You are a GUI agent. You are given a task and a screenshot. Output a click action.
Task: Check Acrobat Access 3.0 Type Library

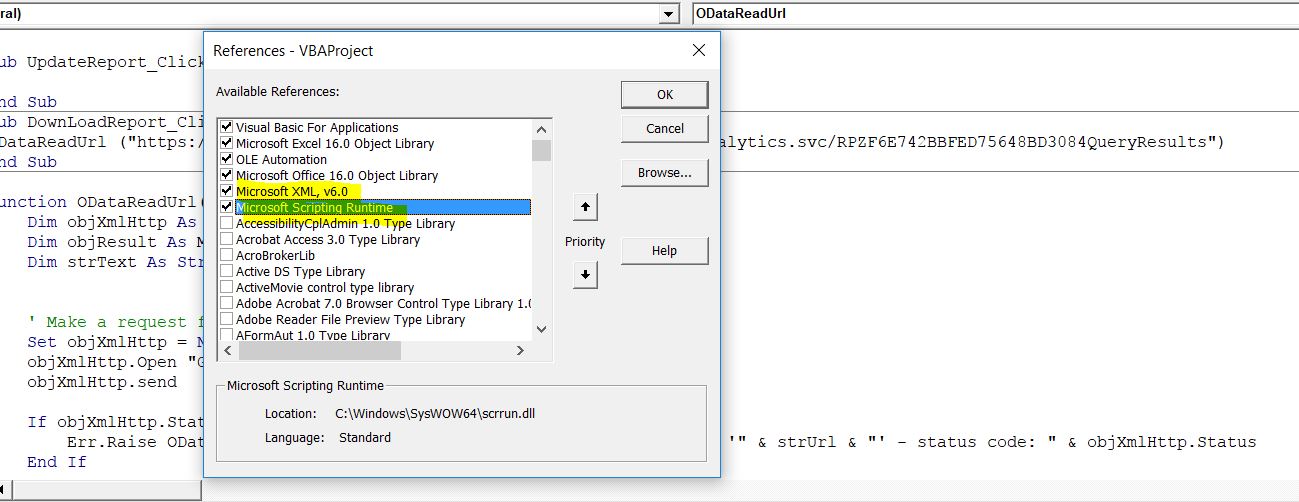[x=226, y=239]
